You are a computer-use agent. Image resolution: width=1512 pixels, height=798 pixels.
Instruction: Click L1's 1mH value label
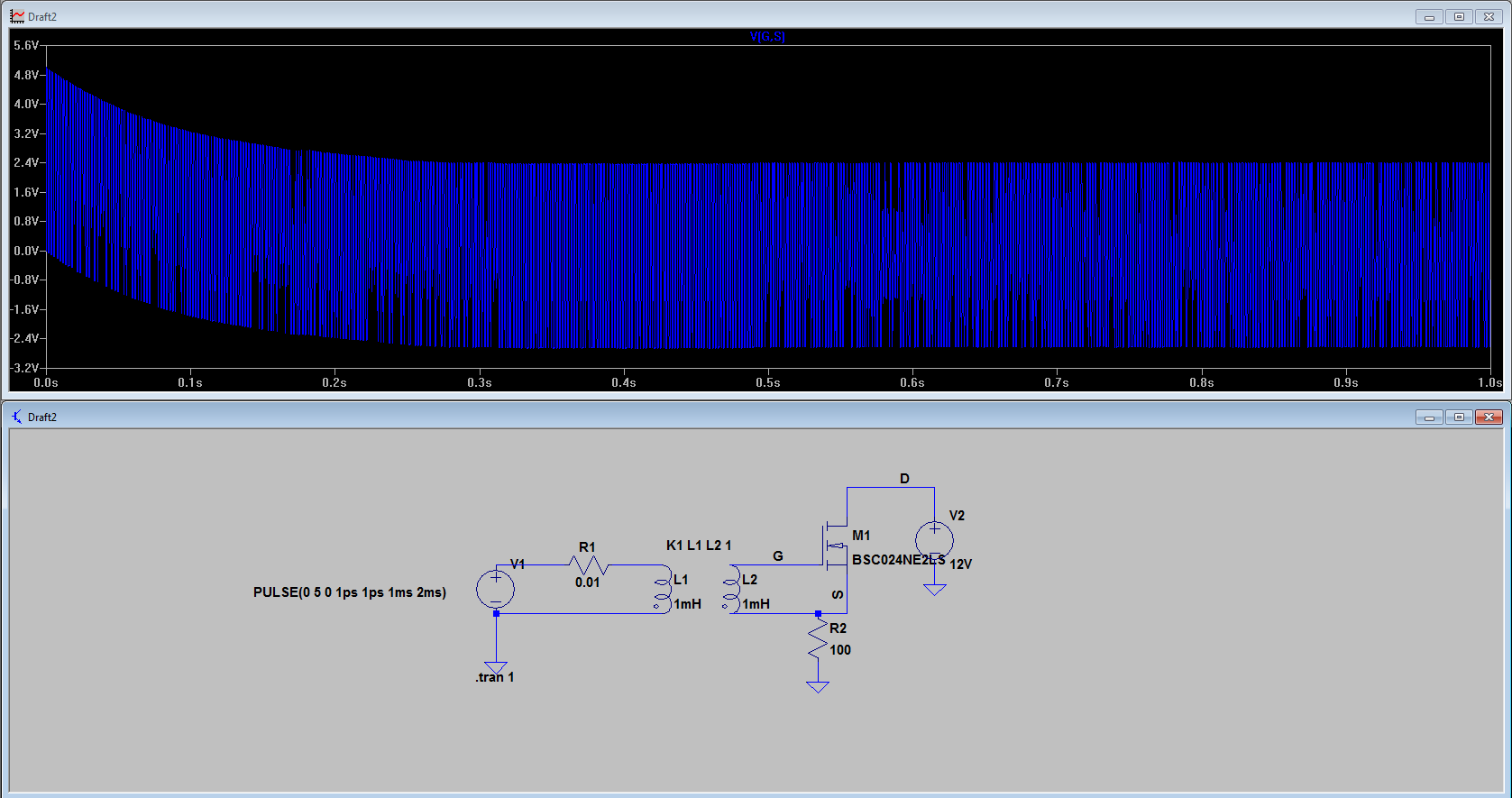pyautogui.click(x=688, y=604)
